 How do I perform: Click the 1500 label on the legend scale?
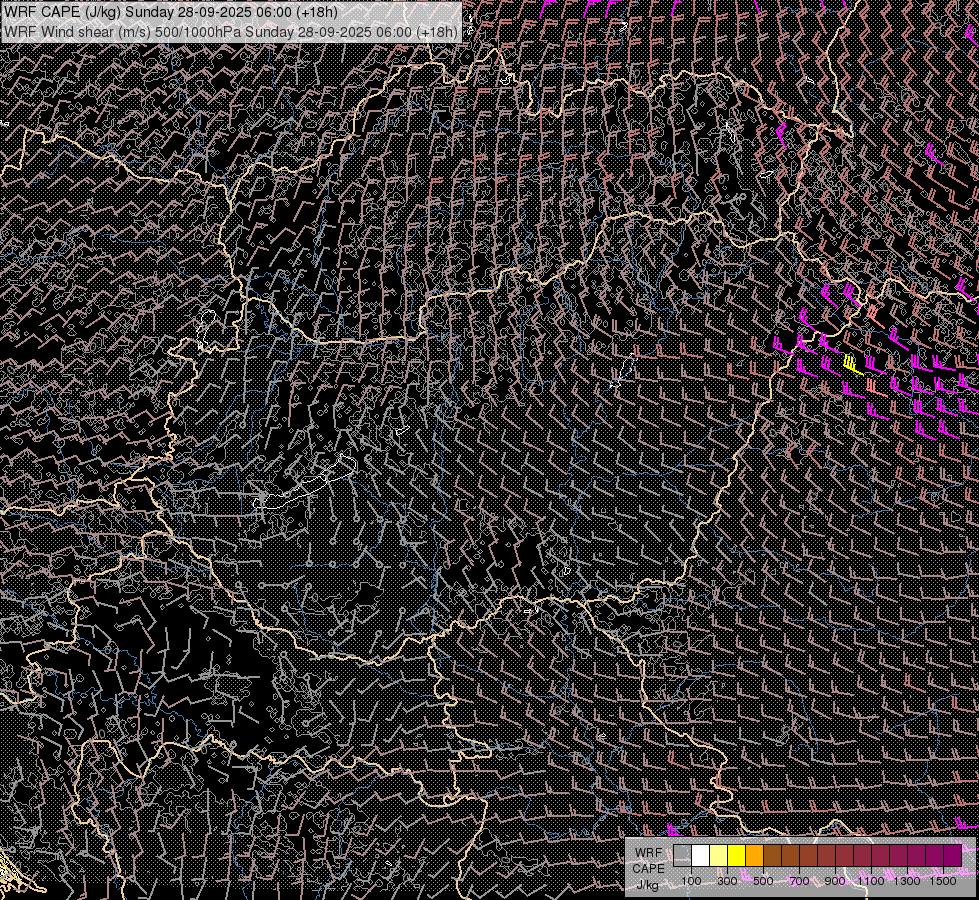[942, 881]
